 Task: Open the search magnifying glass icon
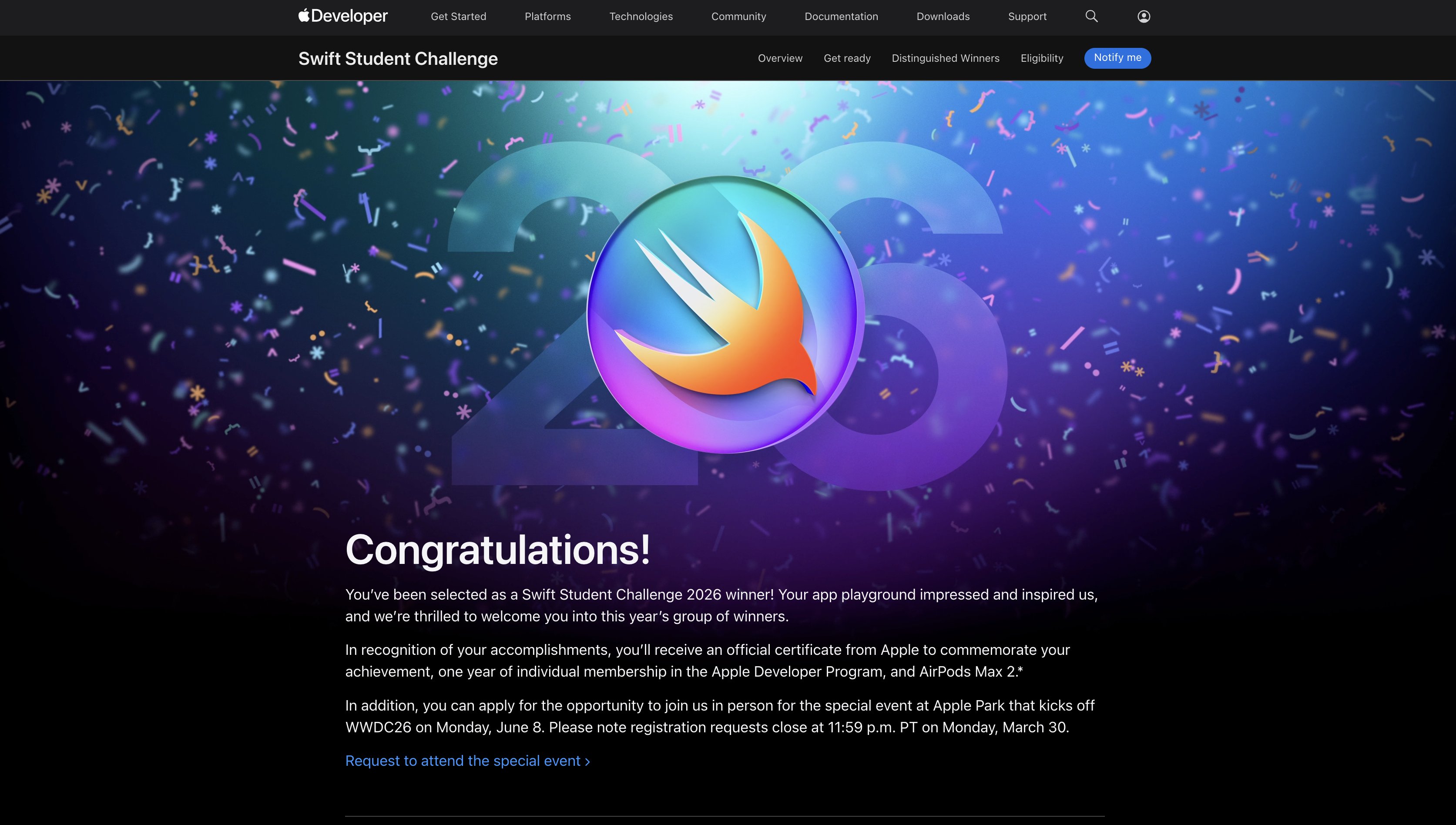tap(1091, 17)
